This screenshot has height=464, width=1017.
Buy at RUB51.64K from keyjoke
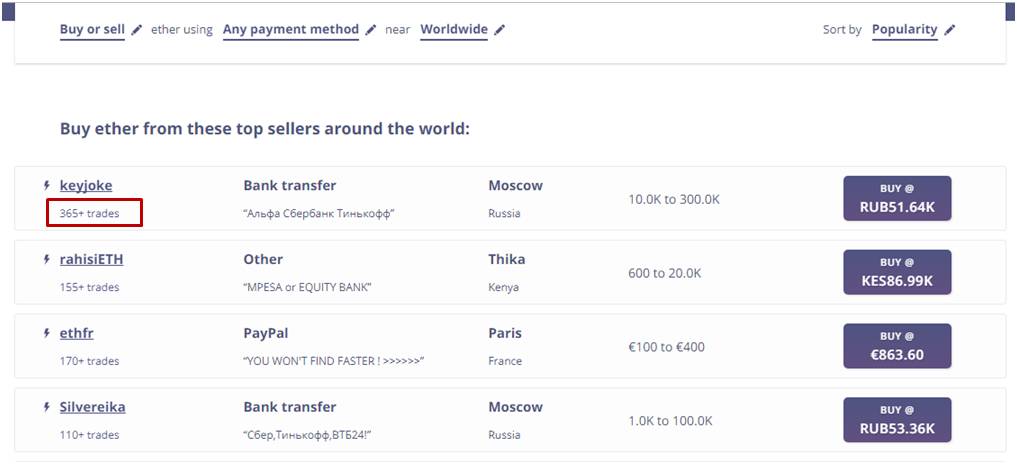[897, 199]
